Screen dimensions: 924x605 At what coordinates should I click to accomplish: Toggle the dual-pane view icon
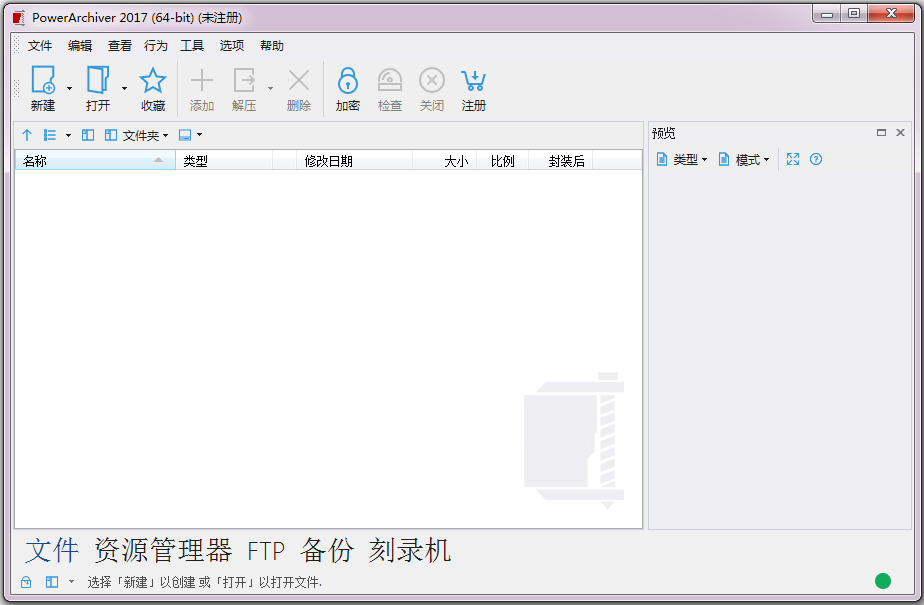tap(87, 134)
